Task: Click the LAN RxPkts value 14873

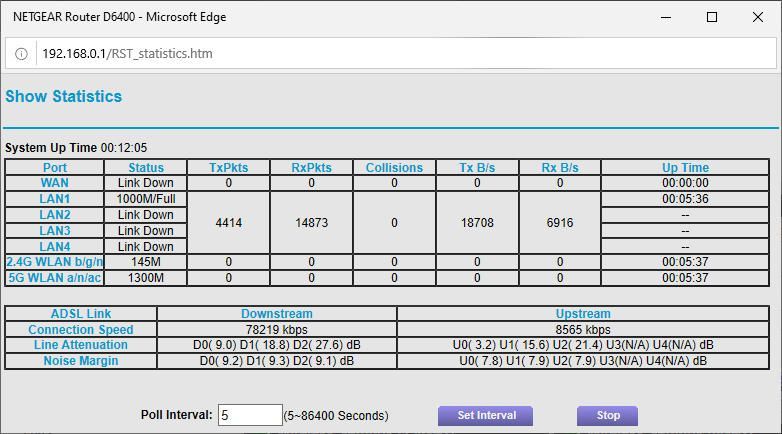Action: click(311, 222)
